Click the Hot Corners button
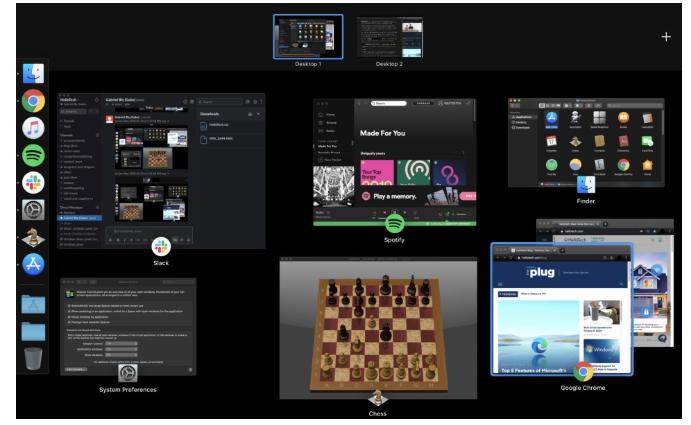Image resolution: width=691 pixels, height=425 pixels. (x=76, y=369)
